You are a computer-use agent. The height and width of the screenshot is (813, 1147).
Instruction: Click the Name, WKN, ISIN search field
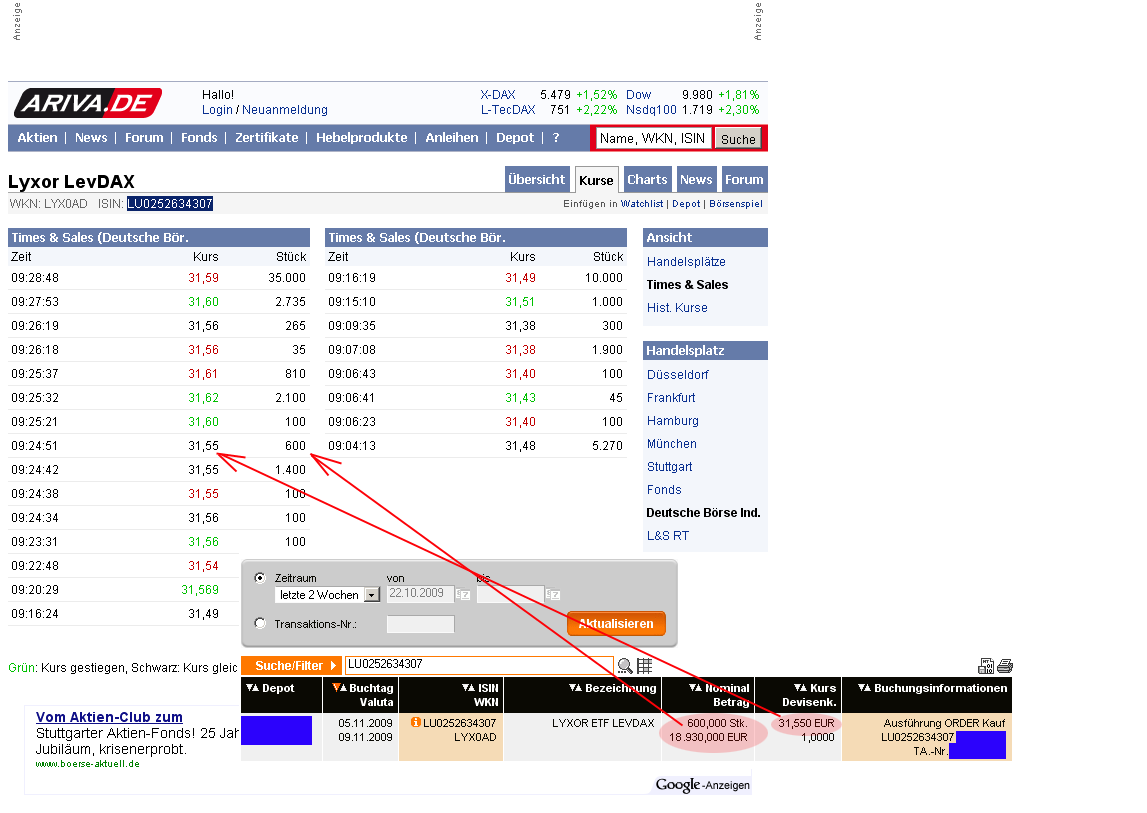pos(652,139)
